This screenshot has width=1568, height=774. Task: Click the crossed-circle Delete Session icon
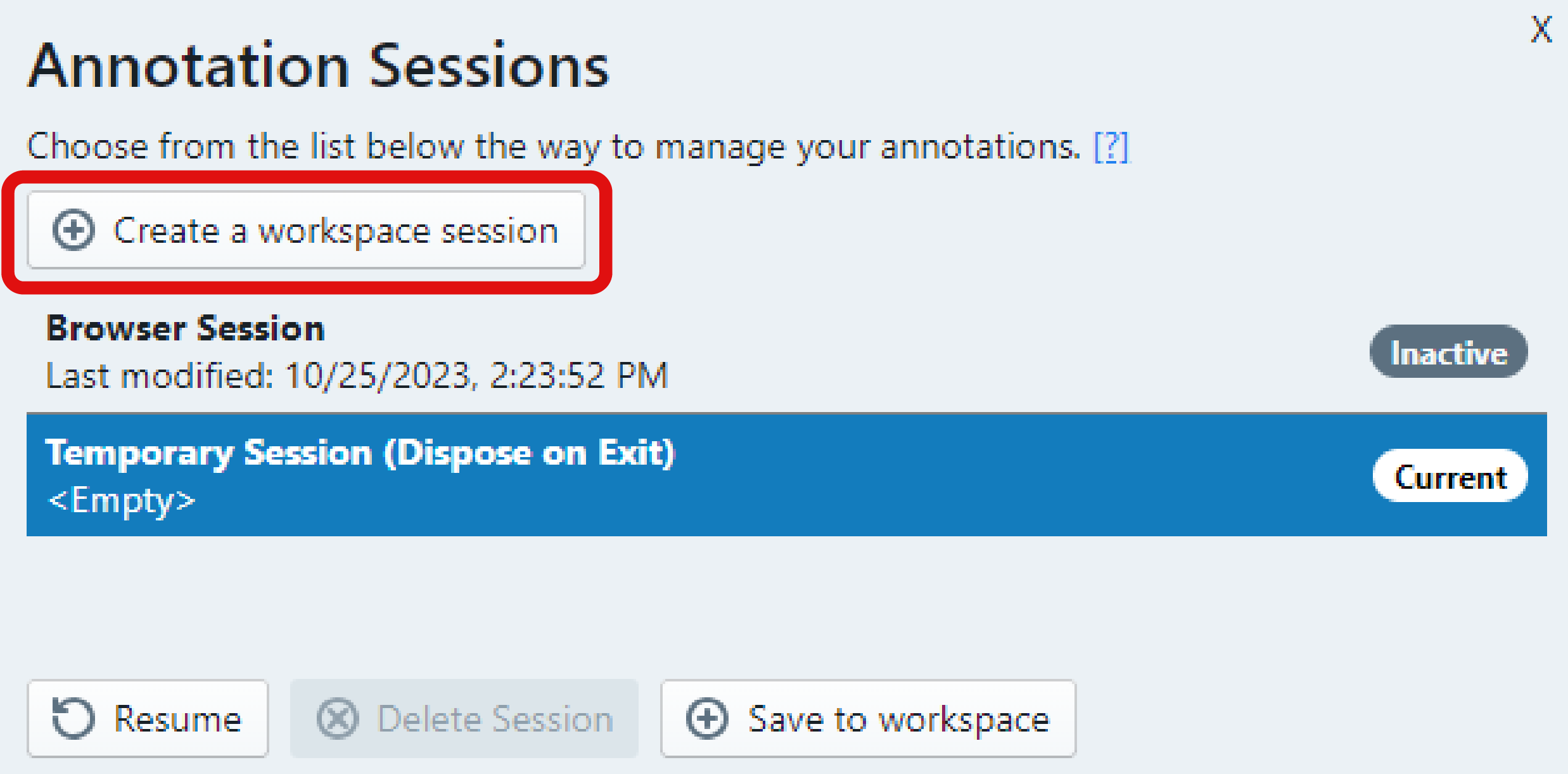click(338, 718)
